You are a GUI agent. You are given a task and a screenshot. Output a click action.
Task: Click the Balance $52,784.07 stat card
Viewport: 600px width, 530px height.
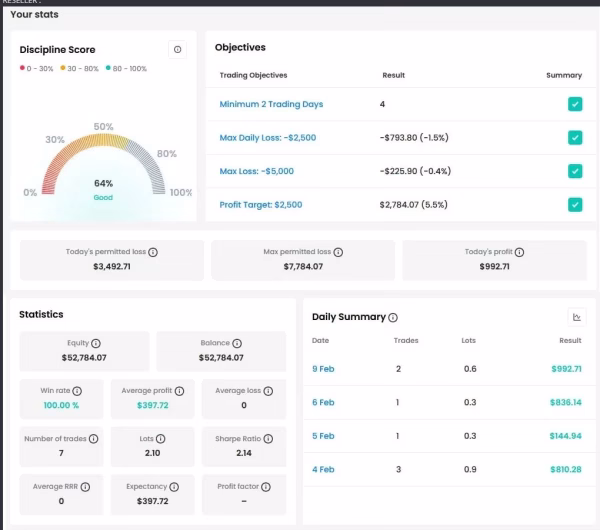click(221, 351)
